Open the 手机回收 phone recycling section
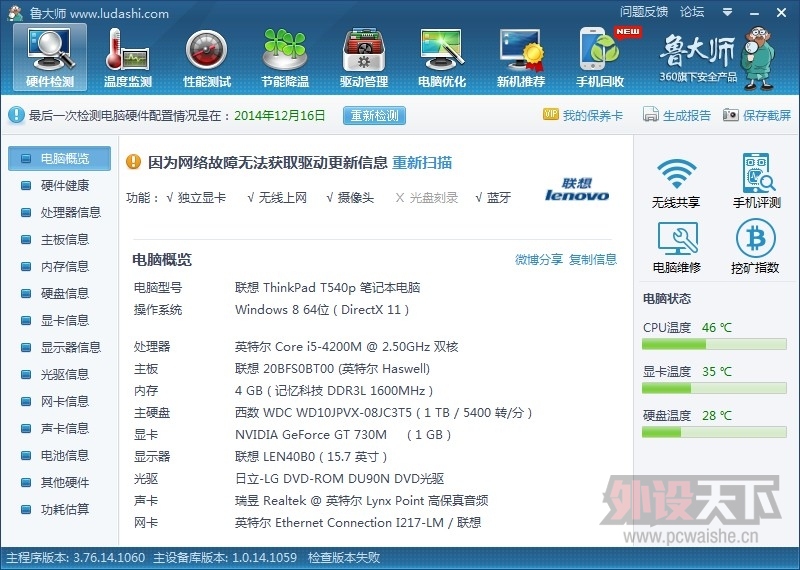 coord(601,58)
